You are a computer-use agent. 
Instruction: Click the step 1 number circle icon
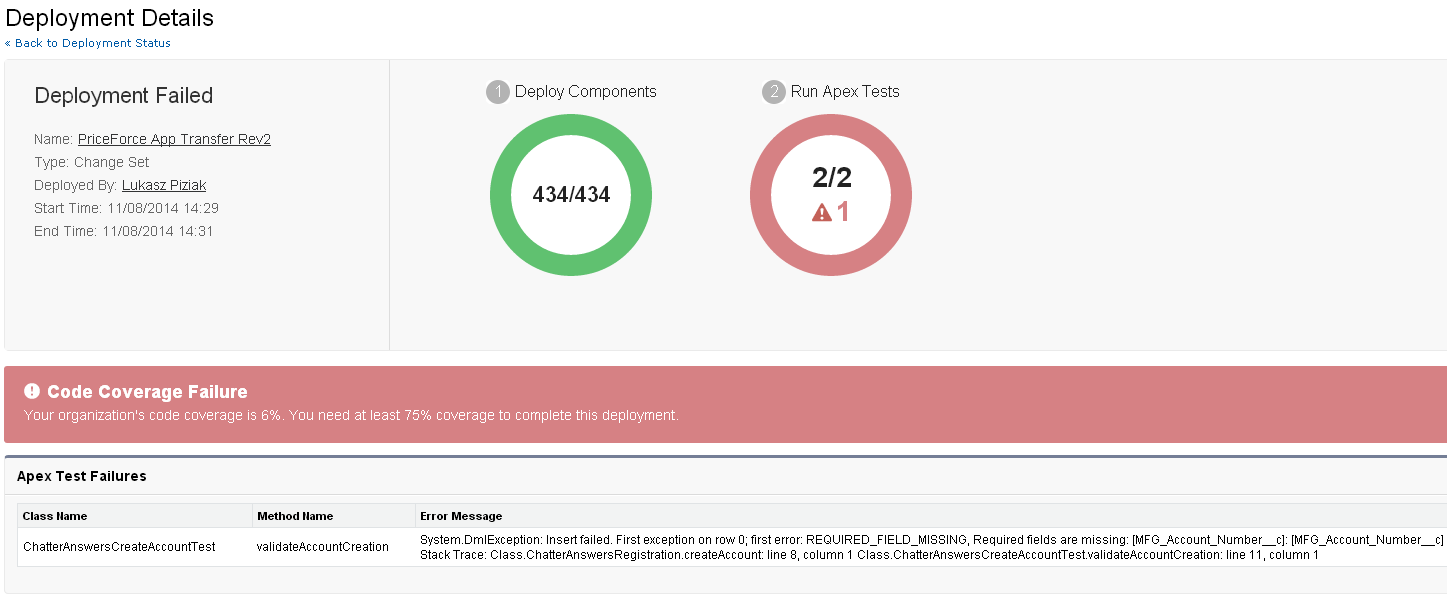pos(497,92)
